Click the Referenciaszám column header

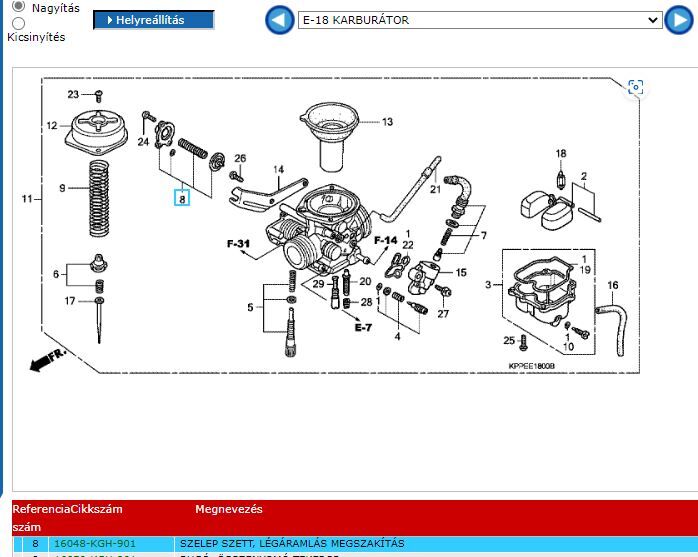(41, 518)
